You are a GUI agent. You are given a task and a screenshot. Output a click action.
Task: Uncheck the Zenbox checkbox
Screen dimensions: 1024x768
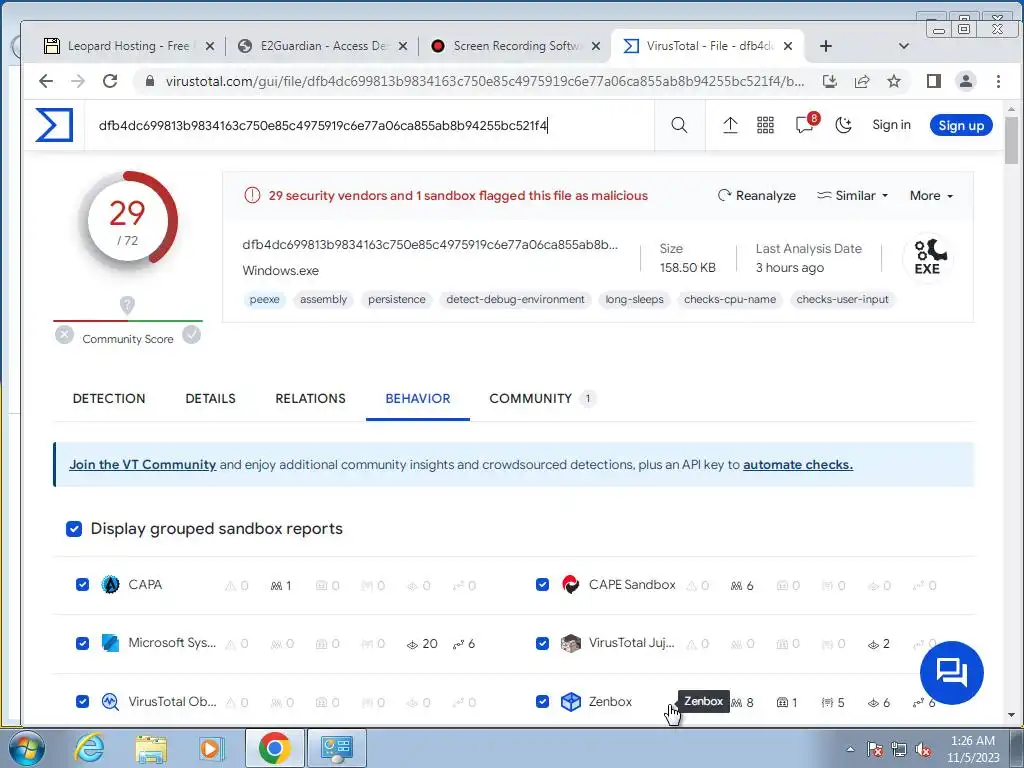point(542,701)
